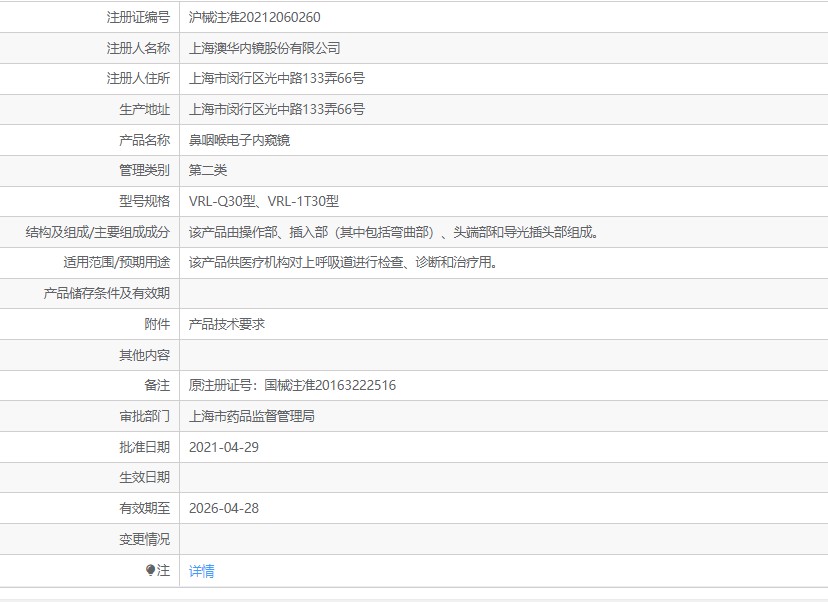
Task: Click the 有效期至 label
Action: pos(145,509)
